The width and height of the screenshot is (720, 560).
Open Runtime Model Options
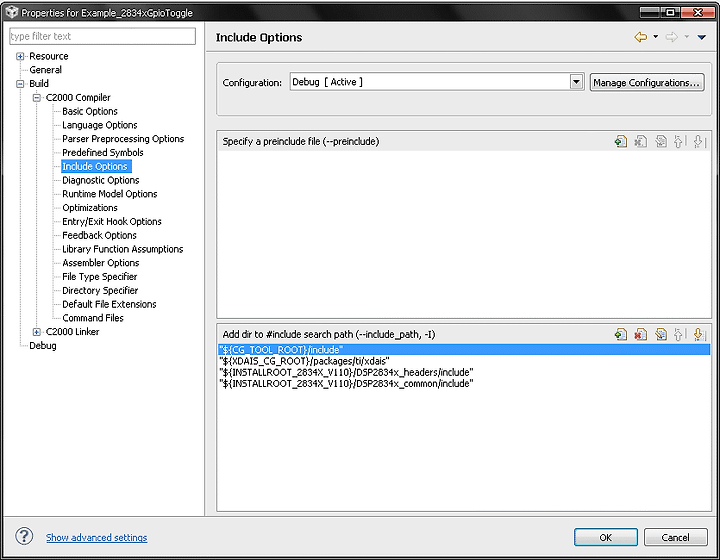tap(110, 194)
